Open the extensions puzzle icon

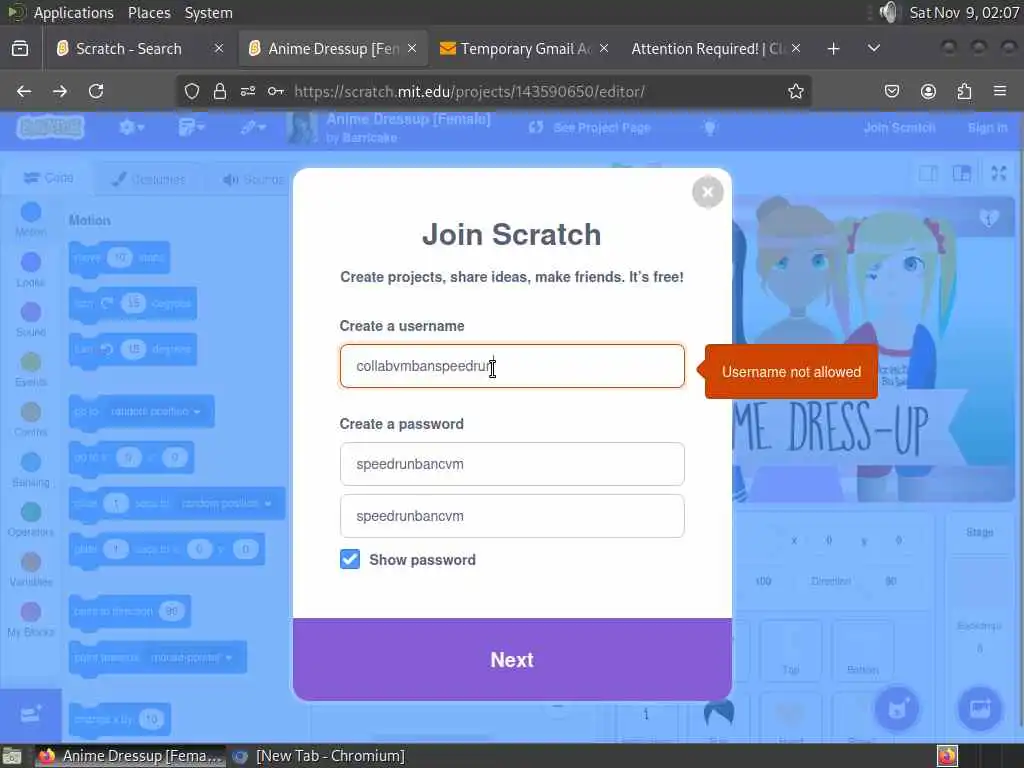tap(964, 91)
